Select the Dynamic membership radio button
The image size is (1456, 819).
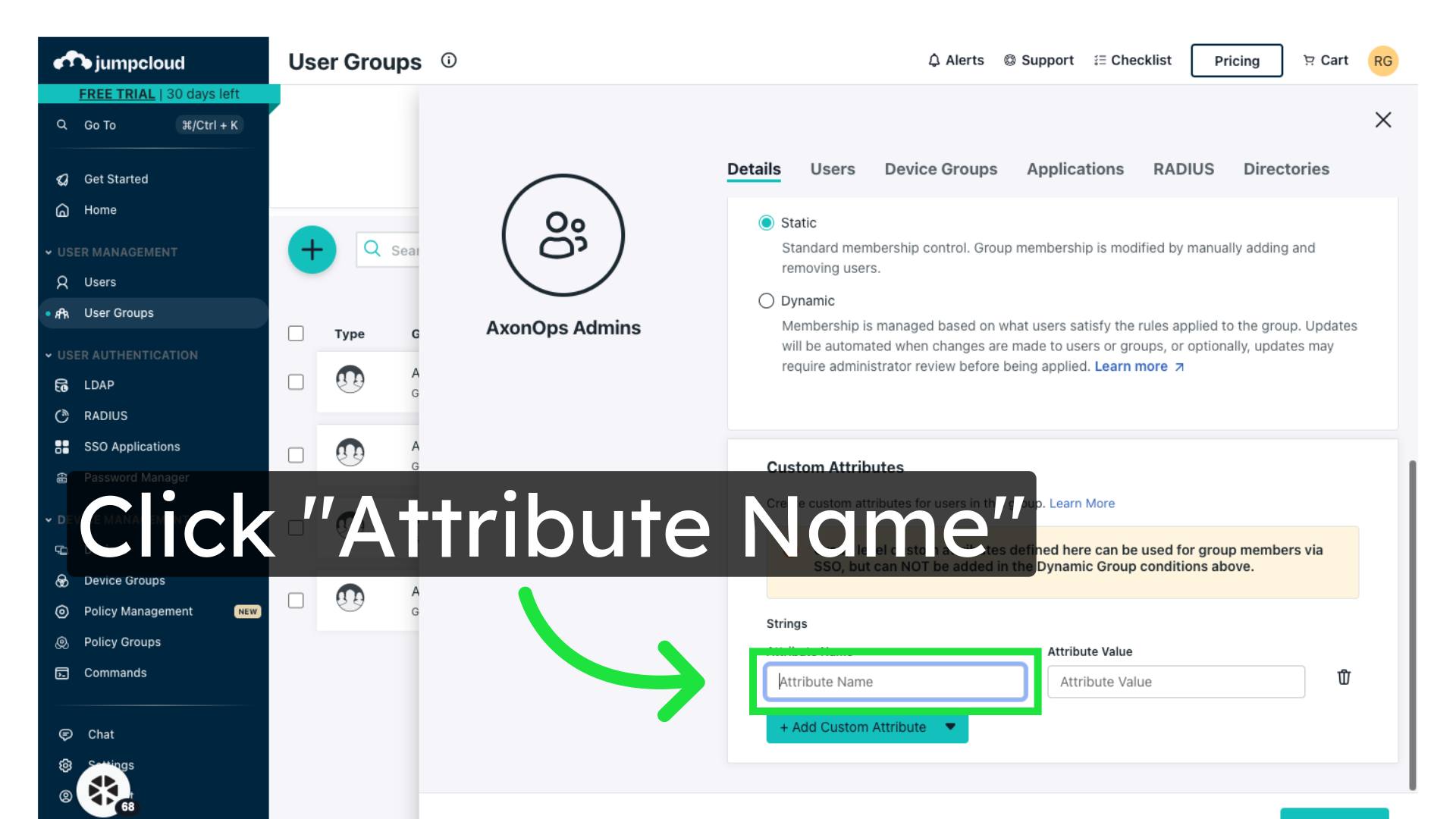[766, 301]
